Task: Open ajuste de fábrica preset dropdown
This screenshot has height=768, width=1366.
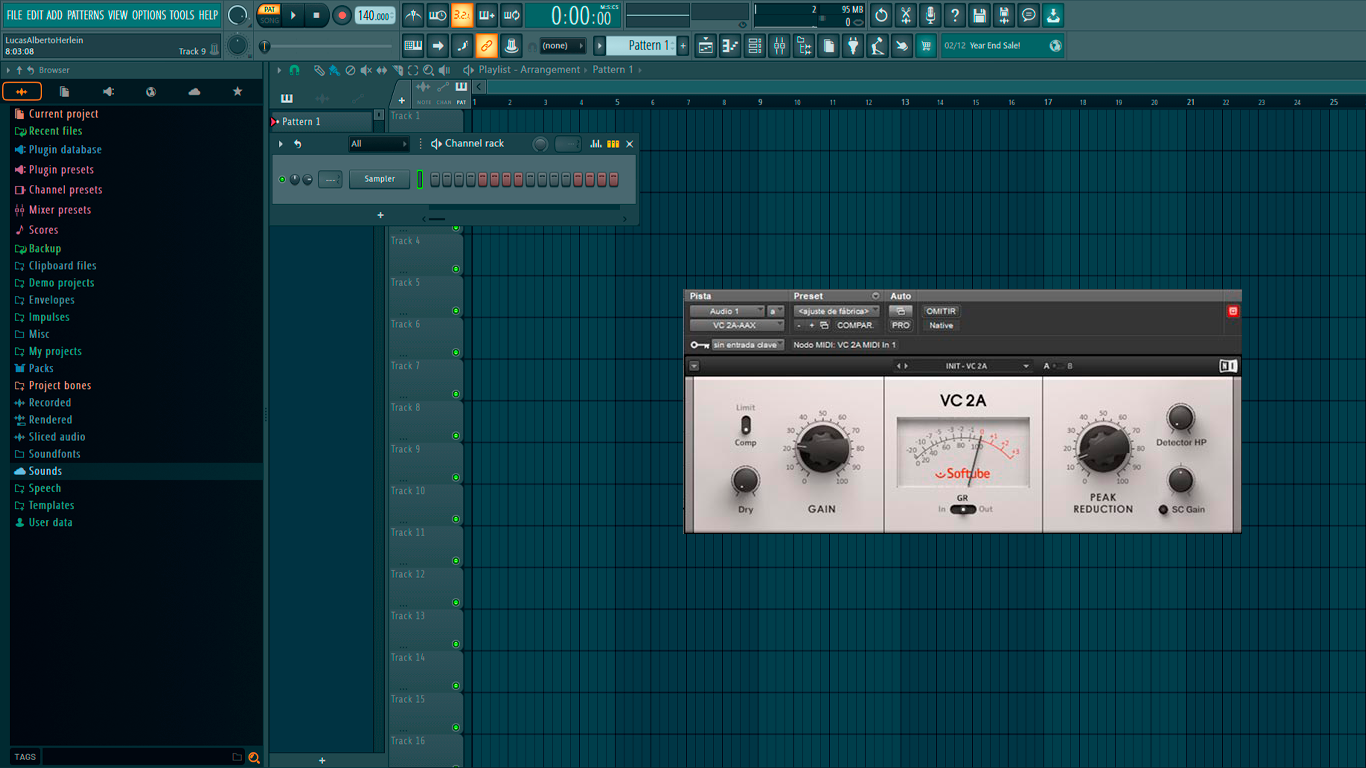Action: [x=837, y=311]
